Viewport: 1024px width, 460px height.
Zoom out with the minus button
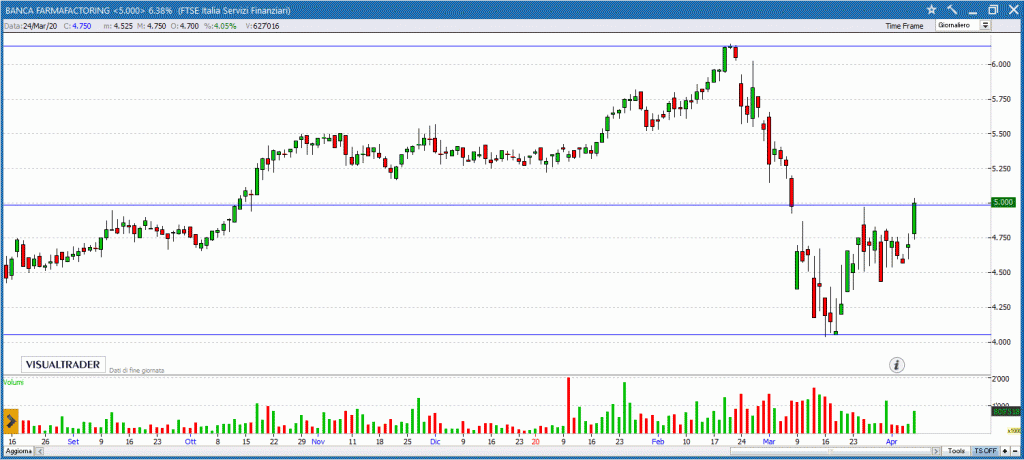pos(1015,451)
